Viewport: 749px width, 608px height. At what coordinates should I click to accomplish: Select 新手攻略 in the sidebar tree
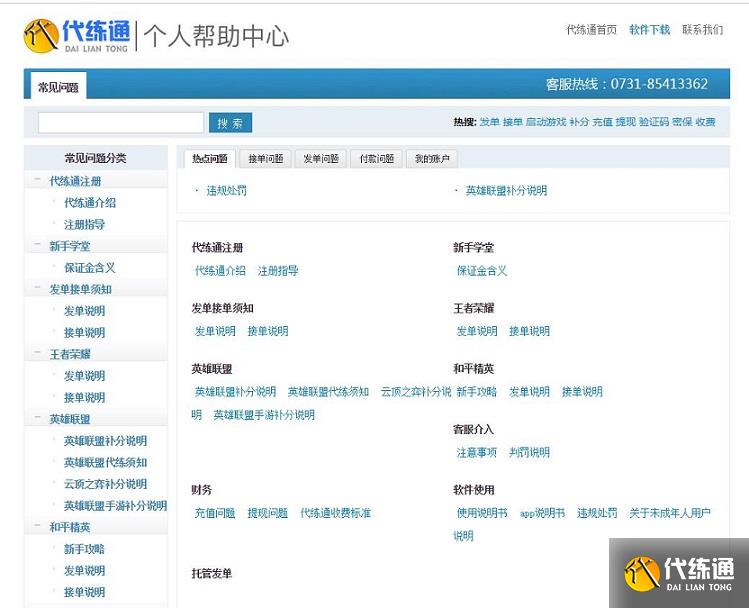coord(84,549)
